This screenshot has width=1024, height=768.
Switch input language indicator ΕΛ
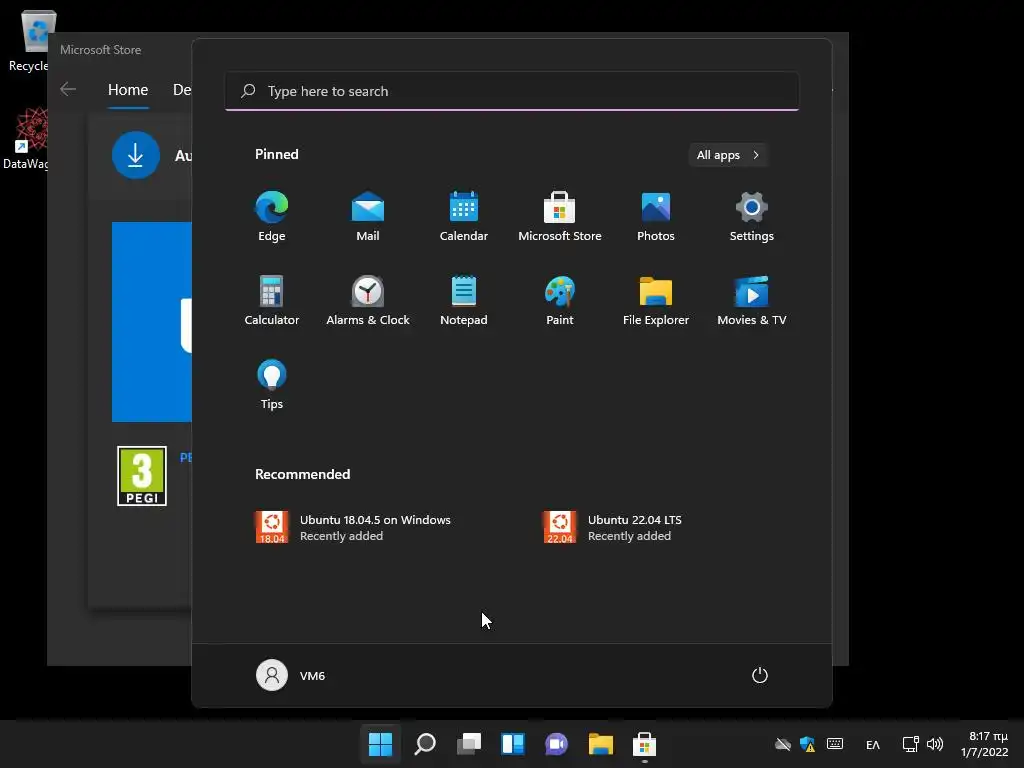pos(873,744)
